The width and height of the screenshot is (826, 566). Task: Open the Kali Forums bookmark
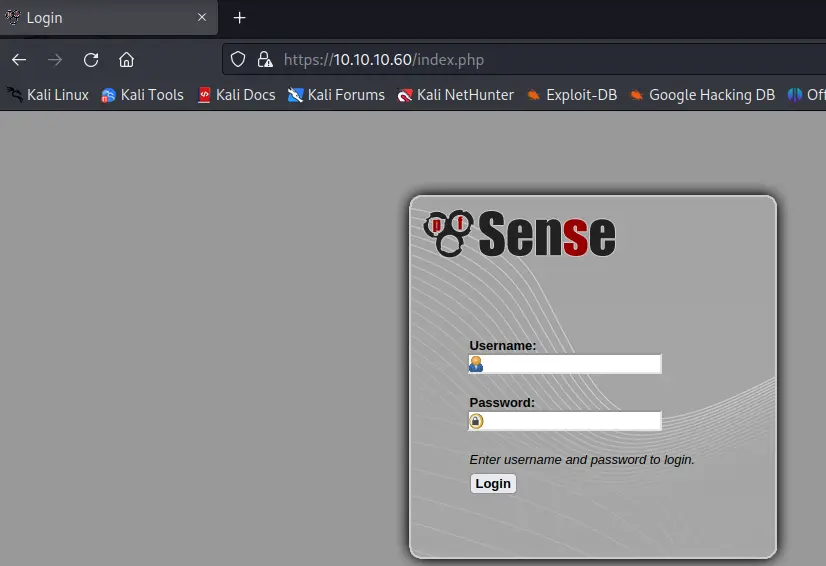[336, 95]
